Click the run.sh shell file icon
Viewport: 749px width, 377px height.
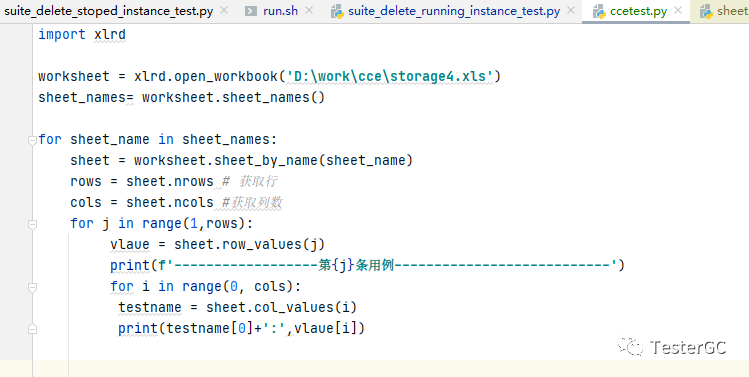(x=251, y=11)
